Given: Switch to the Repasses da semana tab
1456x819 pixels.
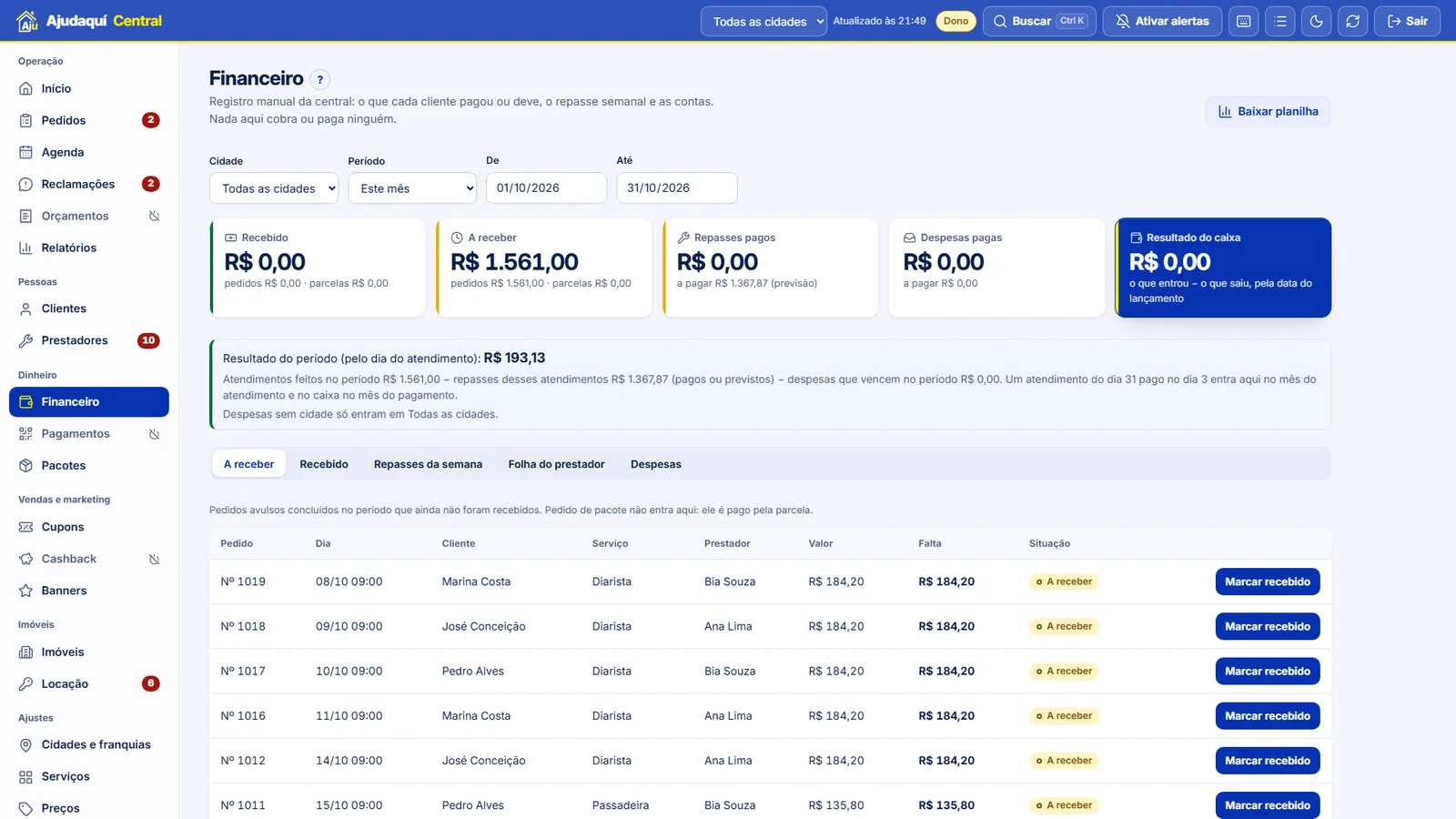Looking at the screenshot, I should point(428,464).
